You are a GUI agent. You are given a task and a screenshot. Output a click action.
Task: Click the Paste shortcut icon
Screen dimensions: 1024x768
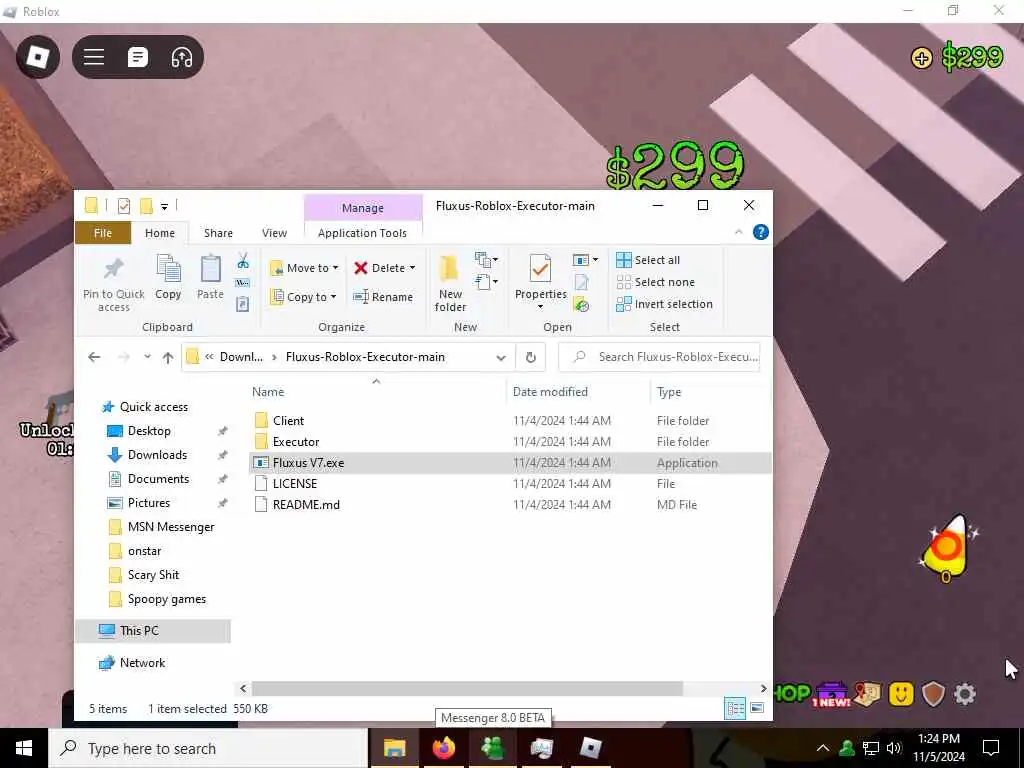pyautogui.click(x=242, y=304)
